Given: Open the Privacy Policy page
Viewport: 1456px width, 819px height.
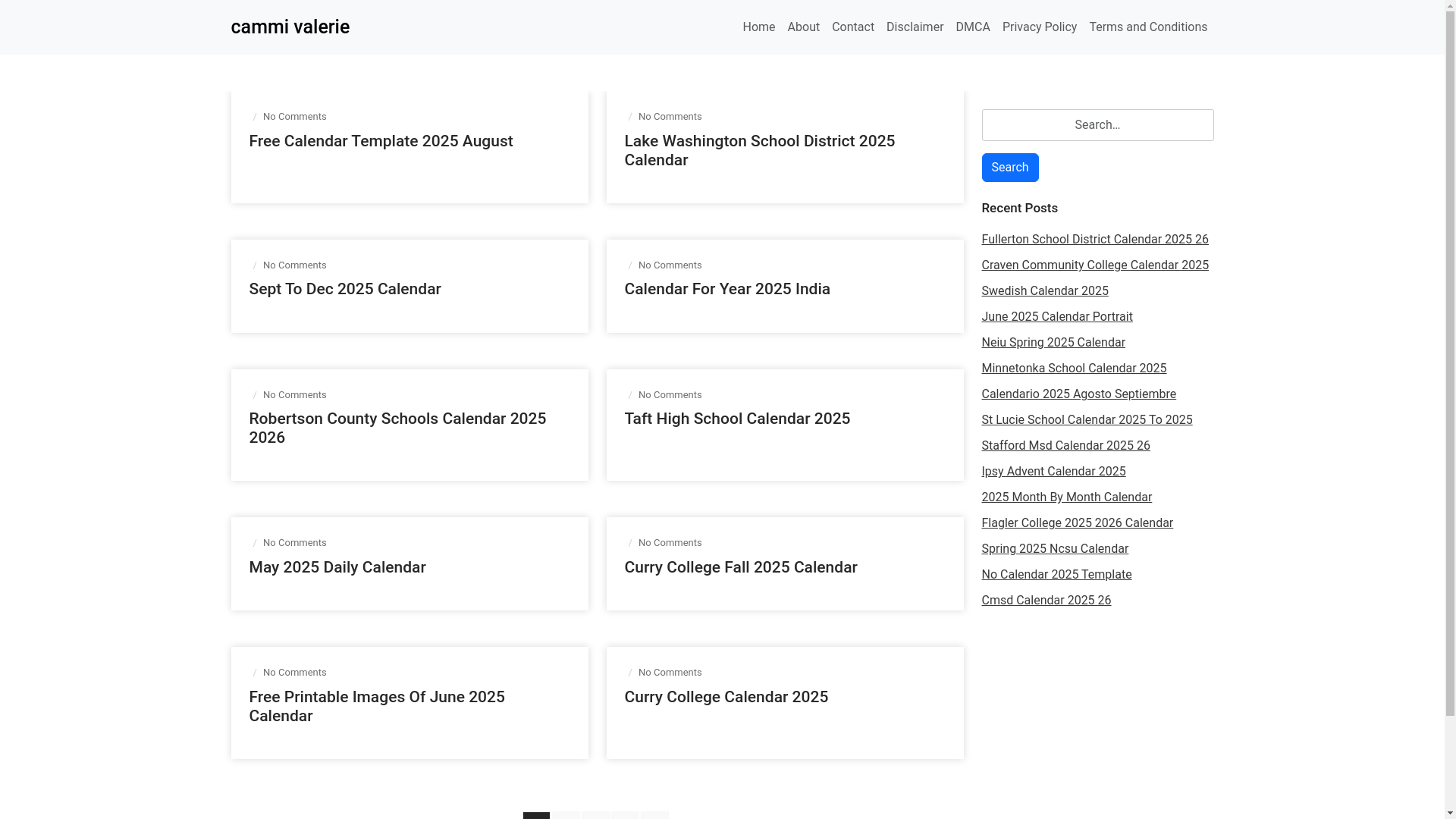Looking at the screenshot, I should tap(1039, 27).
